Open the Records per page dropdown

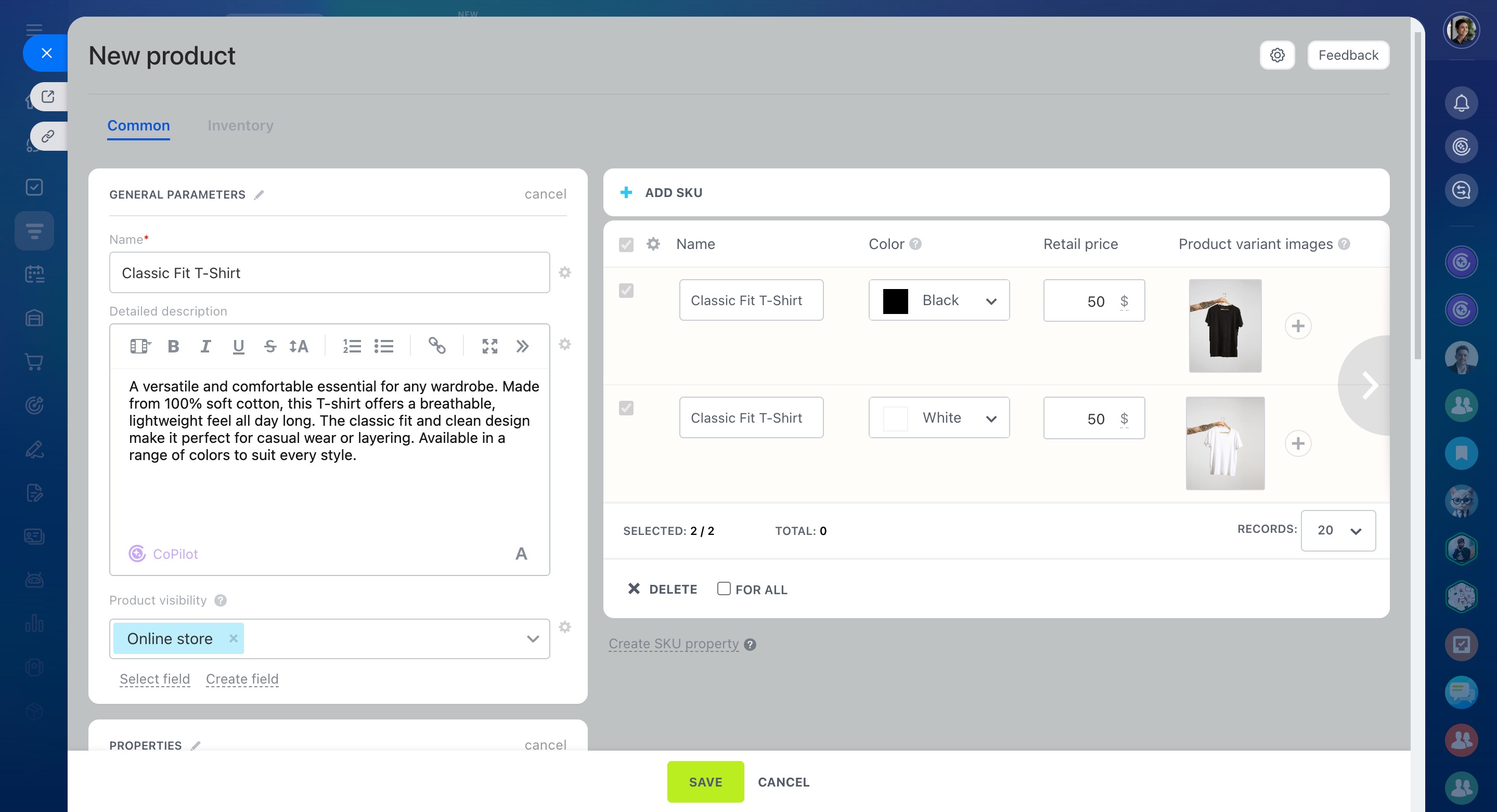[1338, 530]
